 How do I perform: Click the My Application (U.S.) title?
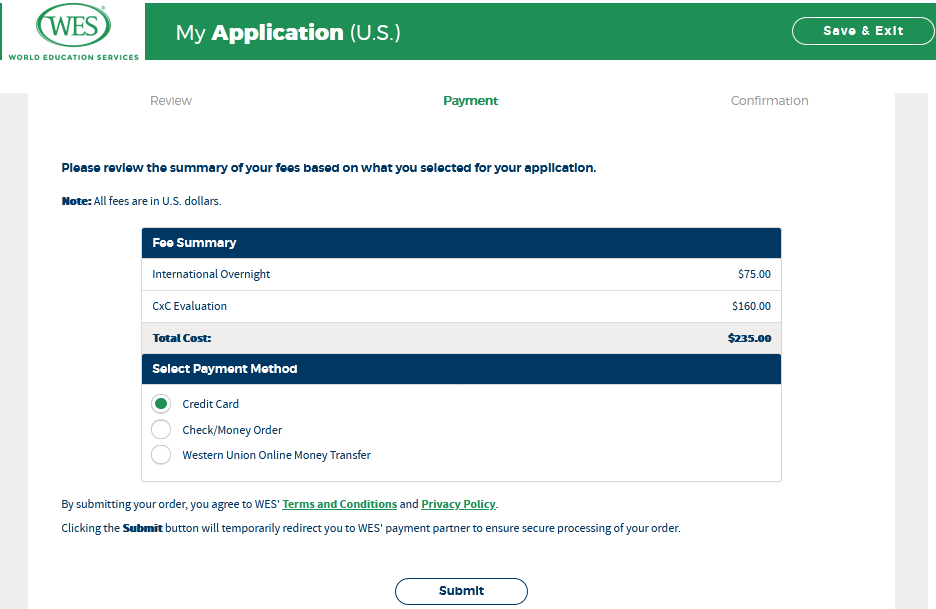tap(288, 32)
